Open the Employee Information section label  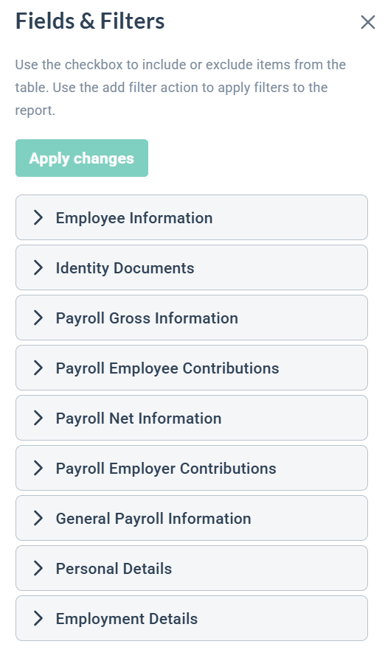click(134, 218)
